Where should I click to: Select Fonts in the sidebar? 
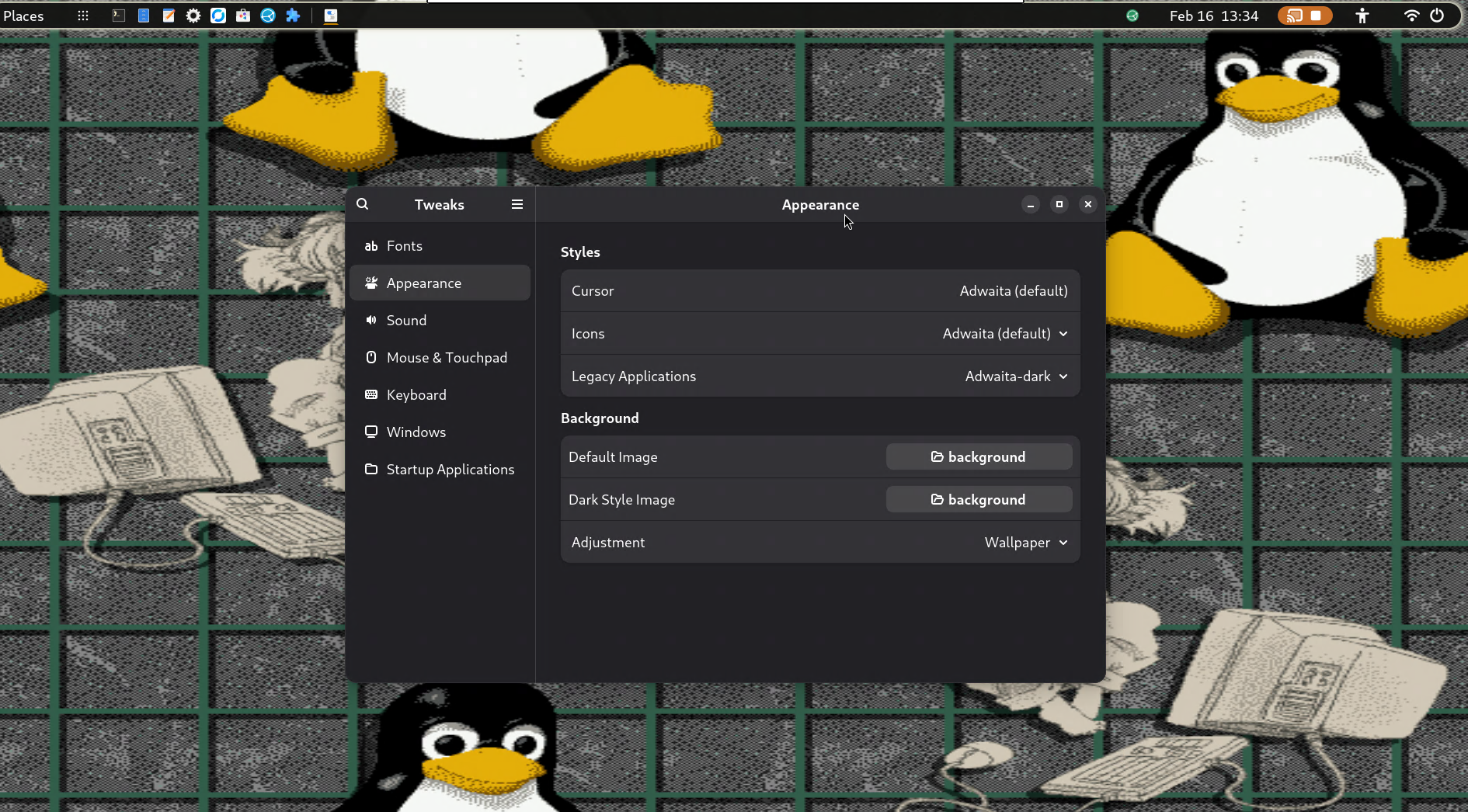[x=440, y=246]
